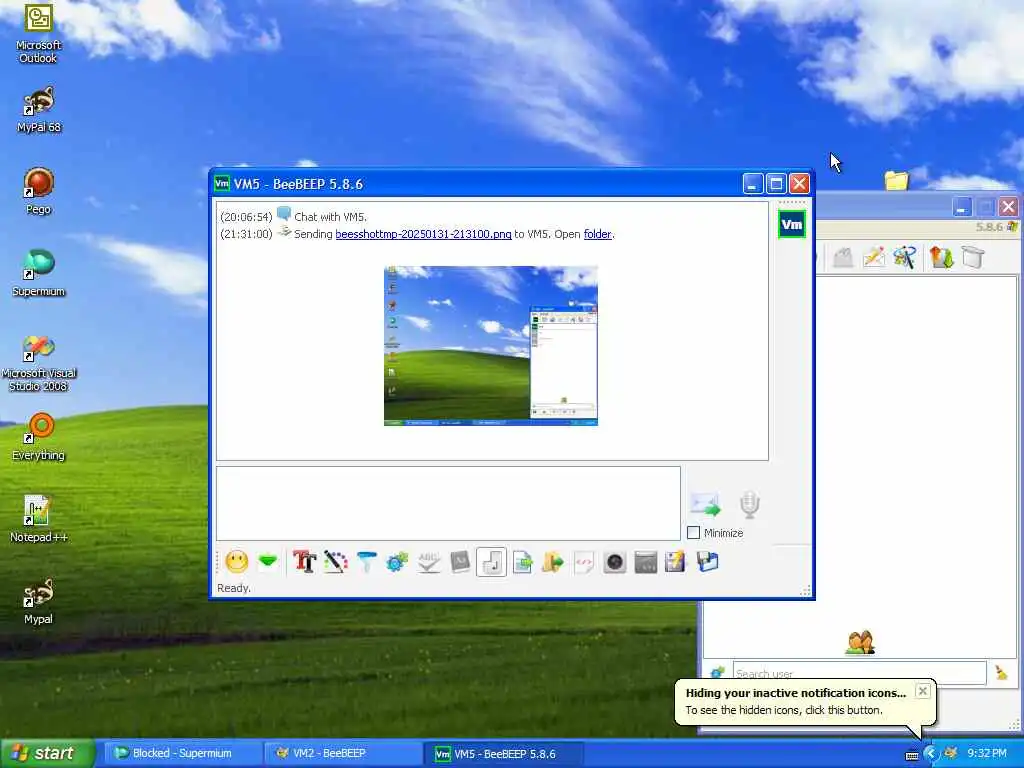Screen dimensions: 1024x768
Task: Click the VM5 user avatar in chat
Action: 792,225
